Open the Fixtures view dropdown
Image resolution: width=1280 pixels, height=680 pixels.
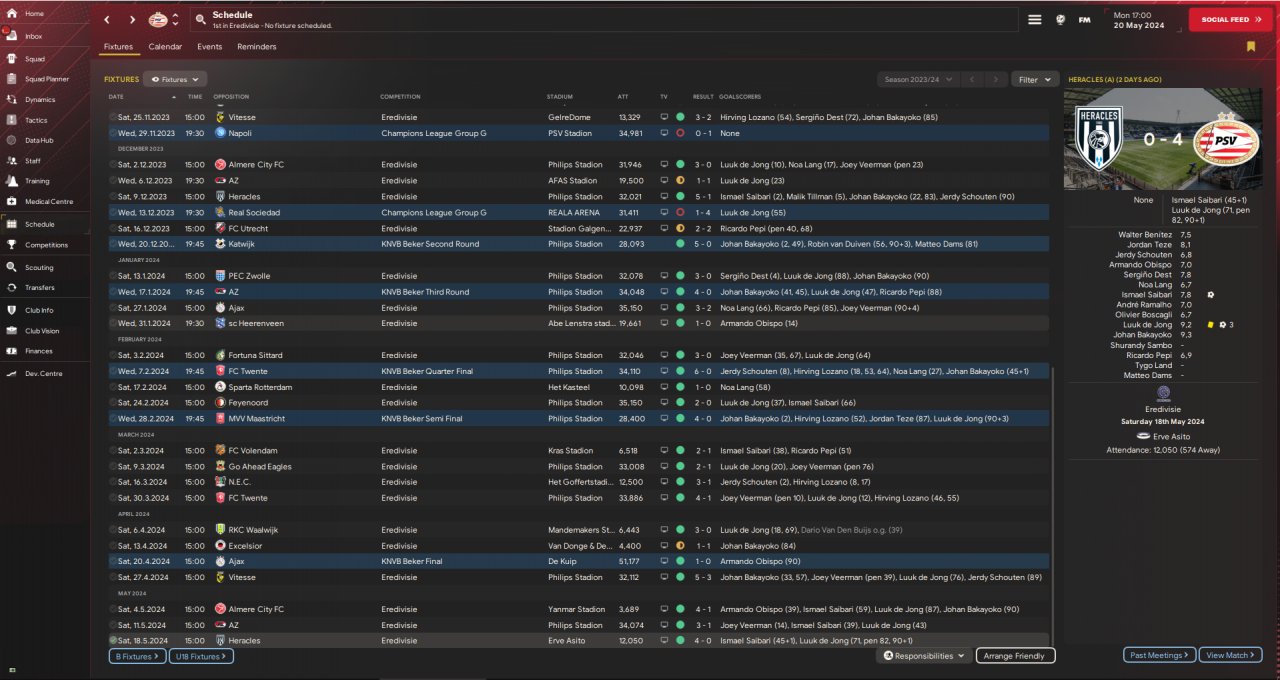[175, 79]
